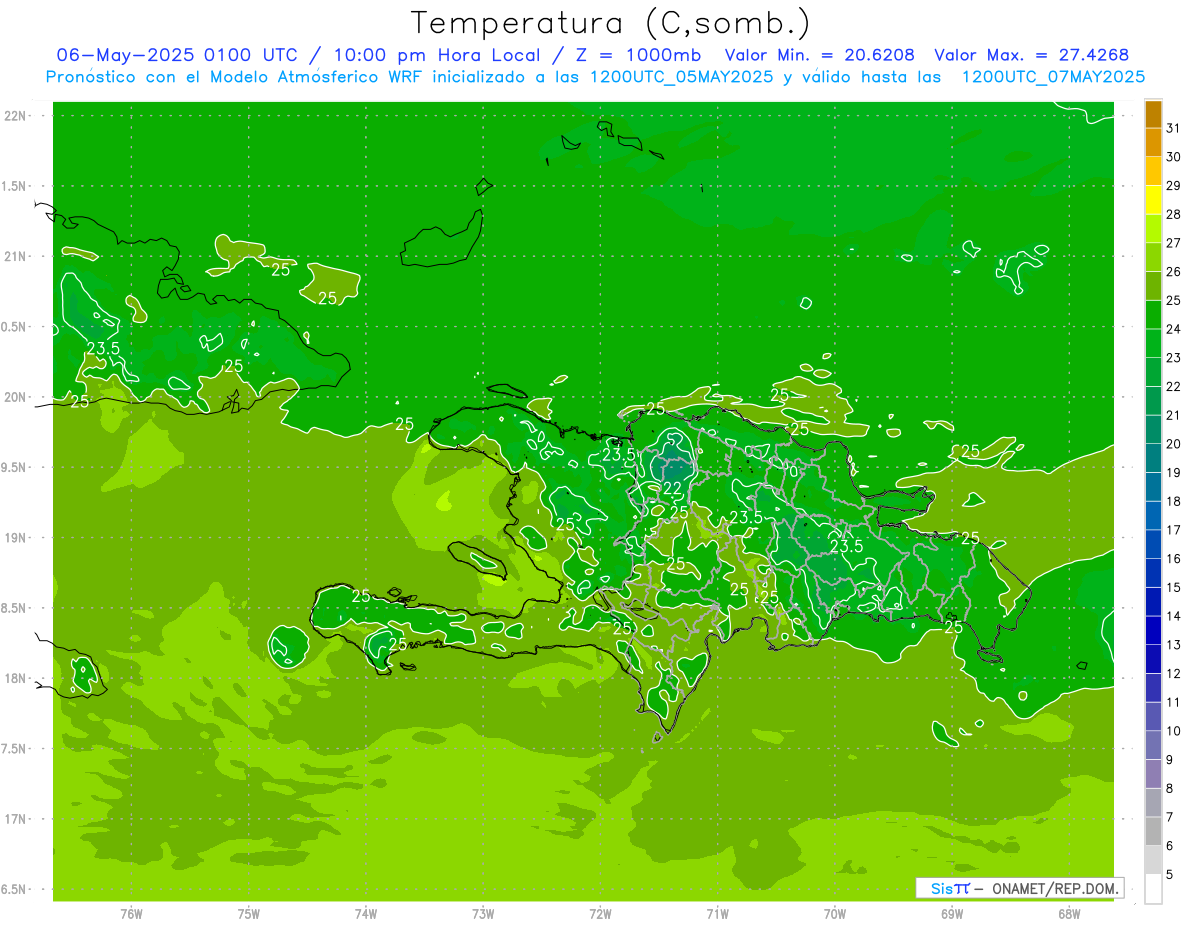Pick the white swatch at colorbar bottom

point(1153,889)
